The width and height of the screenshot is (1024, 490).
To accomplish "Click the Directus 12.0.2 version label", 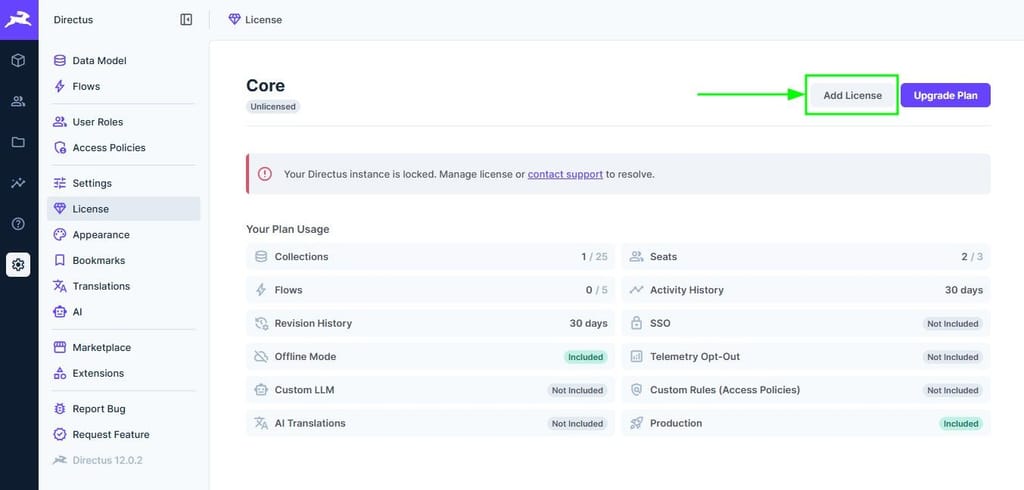I will click(x=107, y=460).
